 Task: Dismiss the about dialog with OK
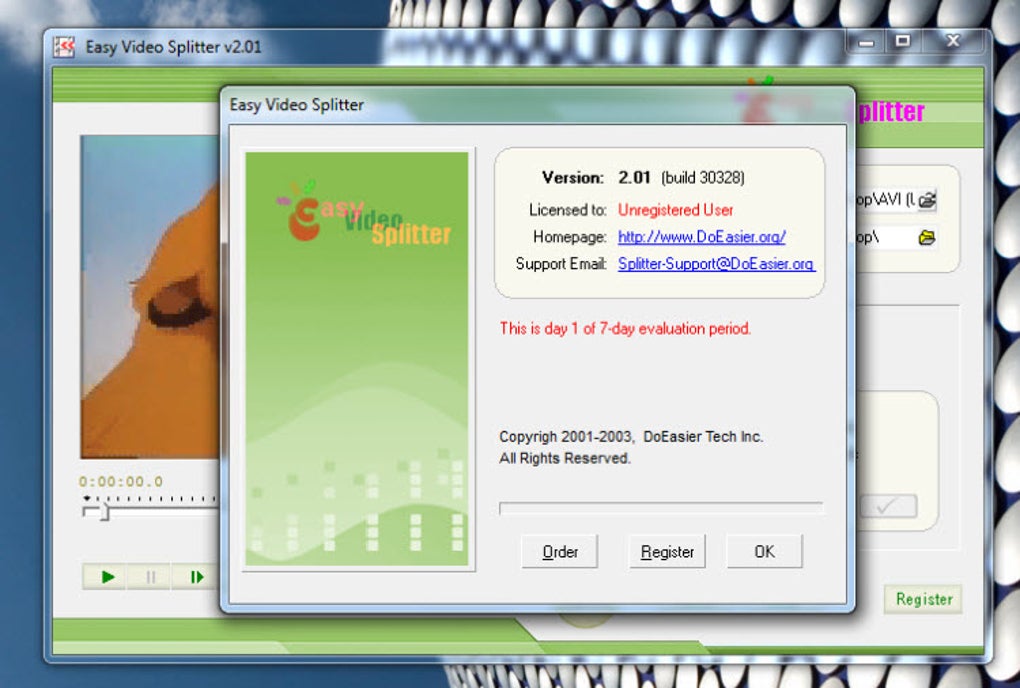[764, 551]
